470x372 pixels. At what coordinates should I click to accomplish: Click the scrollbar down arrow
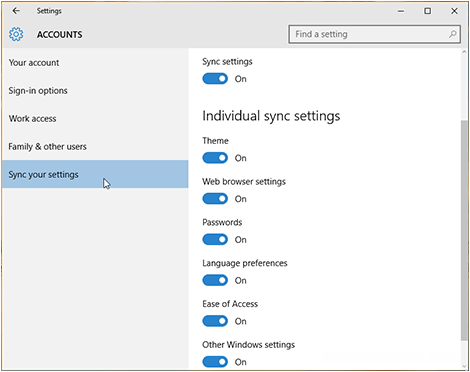click(x=464, y=366)
